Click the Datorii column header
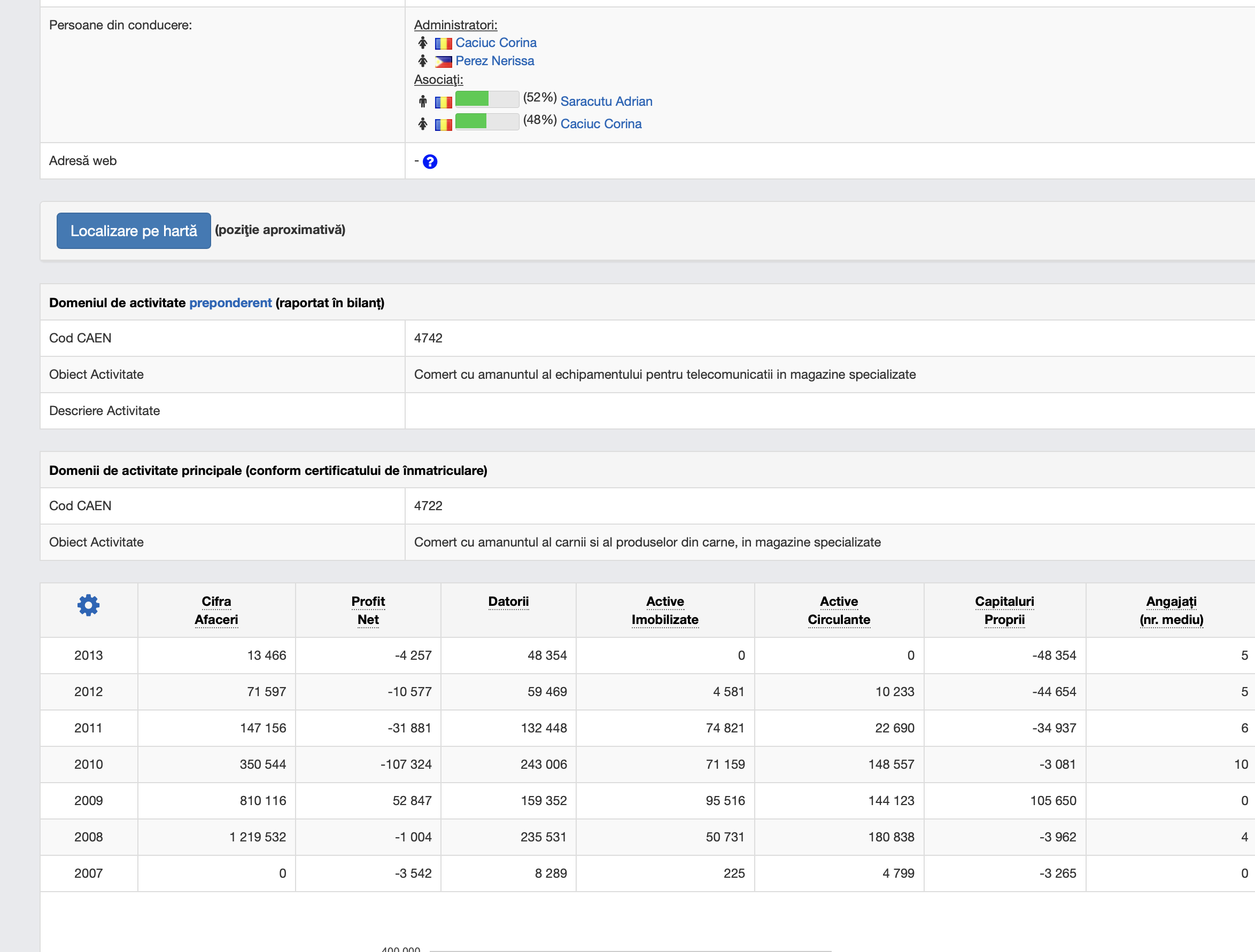 [508, 602]
